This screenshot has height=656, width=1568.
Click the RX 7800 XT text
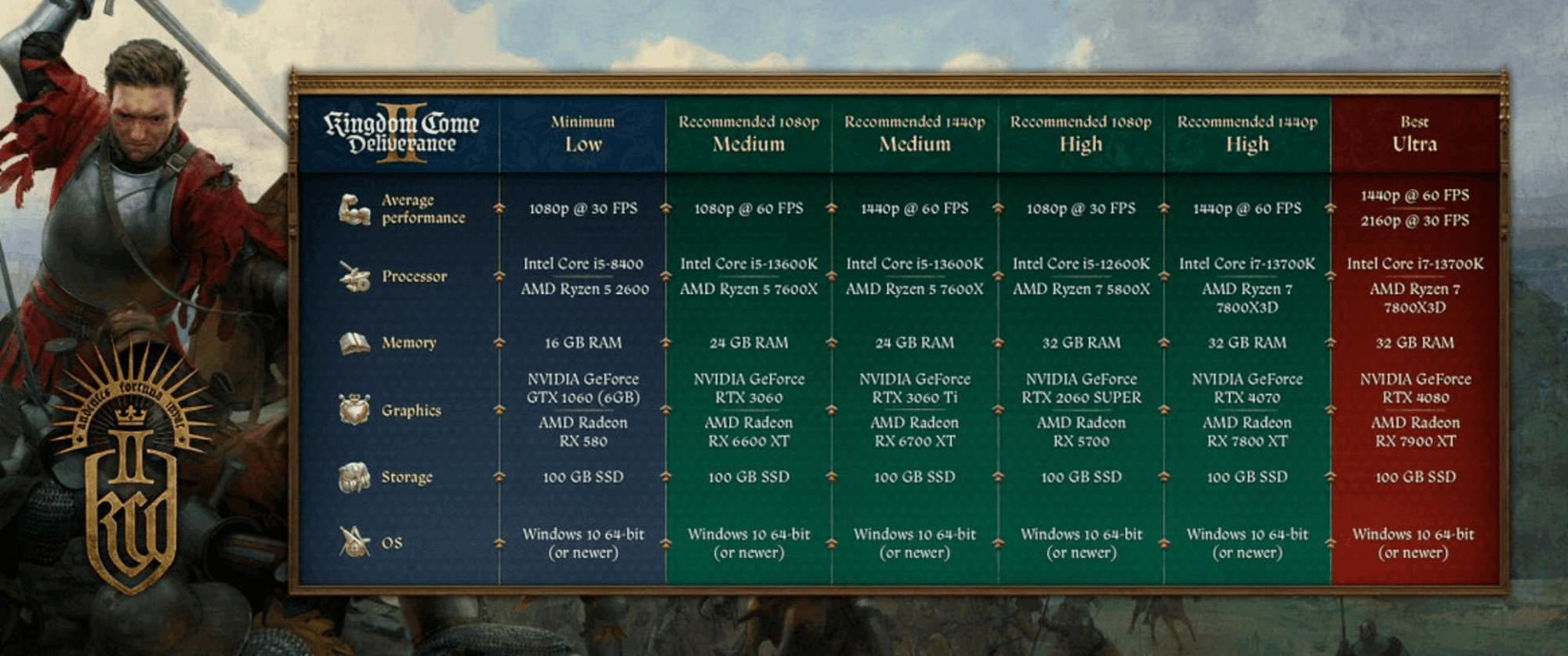pos(1247,441)
